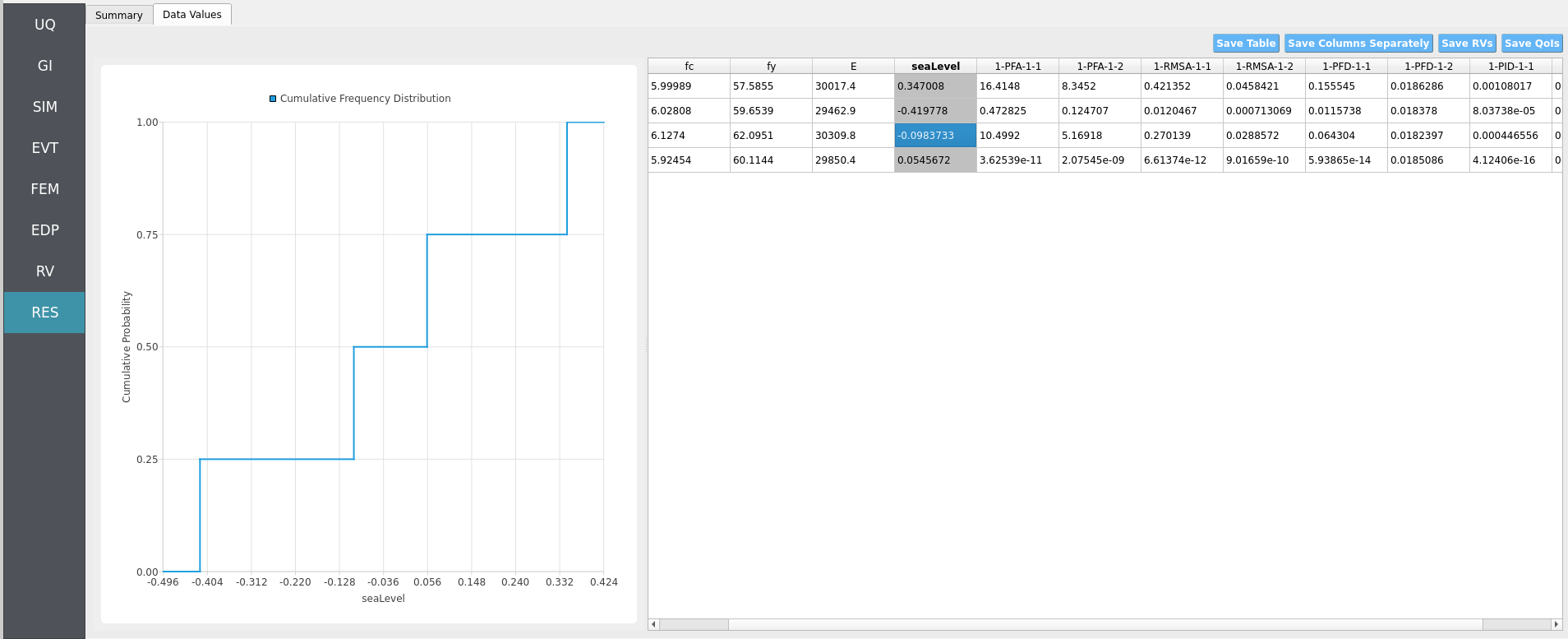
Task: Select cell with value 0.0185086
Action: (1428, 160)
